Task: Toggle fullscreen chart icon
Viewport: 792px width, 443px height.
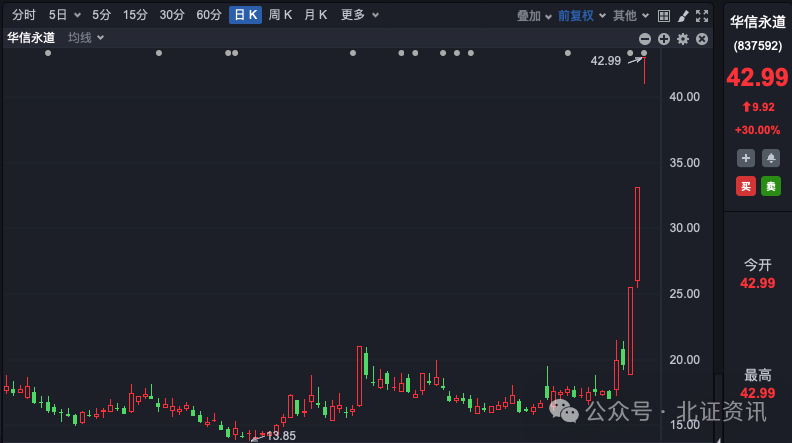Action: click(x=702, y=16)
